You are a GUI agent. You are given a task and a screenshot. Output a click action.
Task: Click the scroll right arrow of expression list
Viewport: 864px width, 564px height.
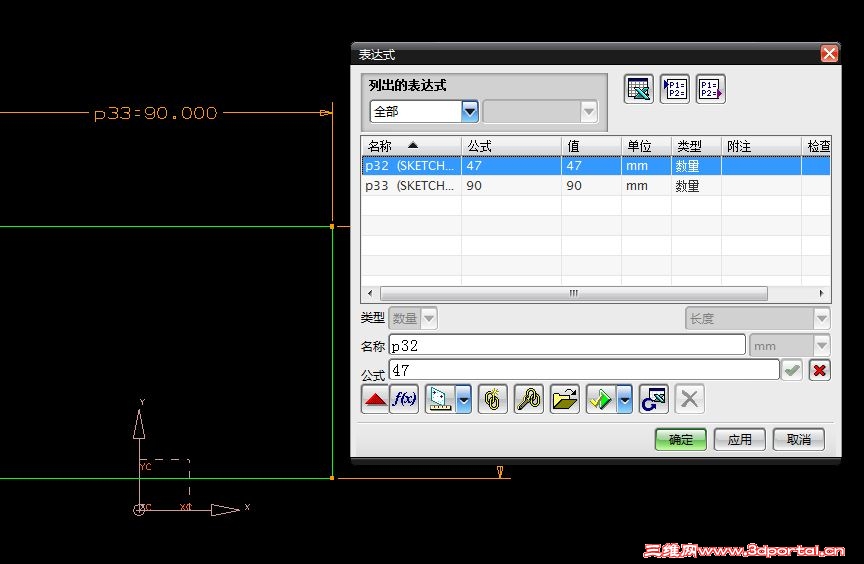(822, 294)
